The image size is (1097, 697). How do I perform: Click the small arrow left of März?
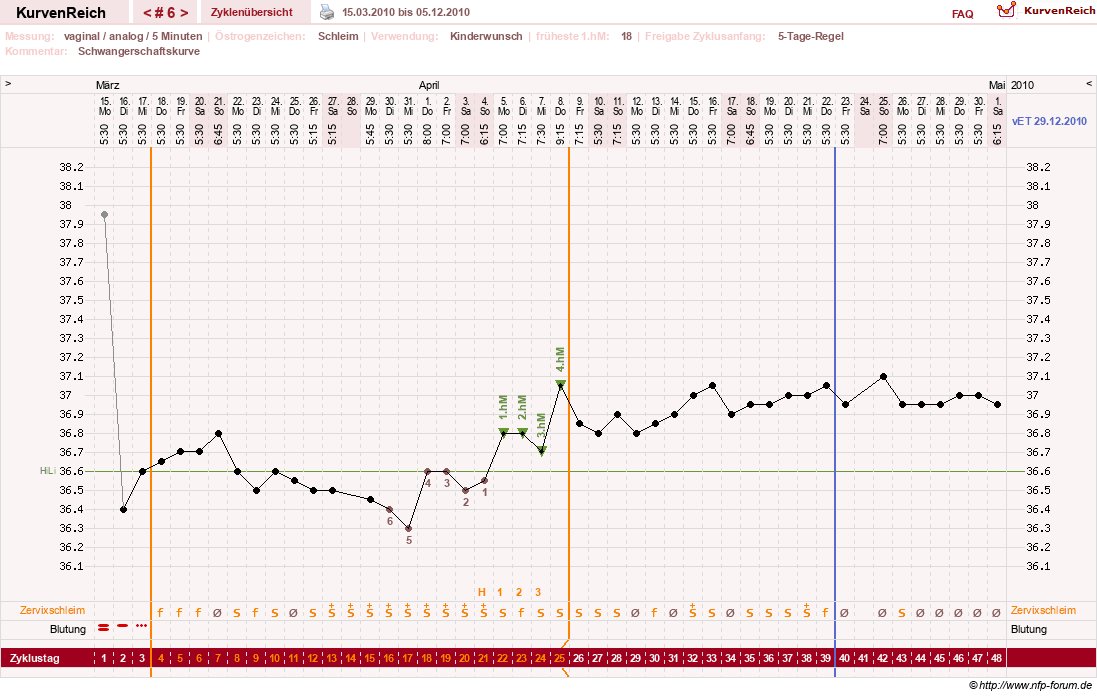(x=8, y=83)
